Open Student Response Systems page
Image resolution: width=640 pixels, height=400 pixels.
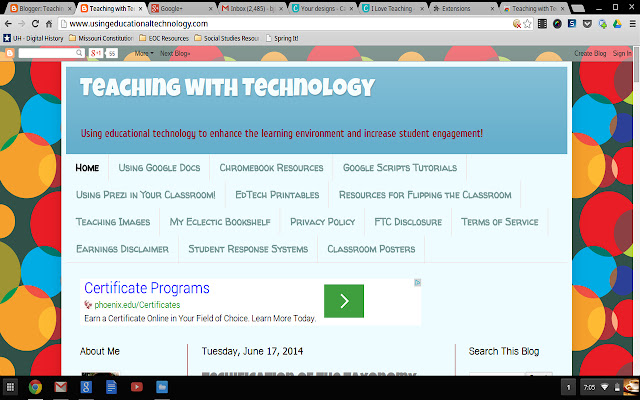click(x=248, y=249)
